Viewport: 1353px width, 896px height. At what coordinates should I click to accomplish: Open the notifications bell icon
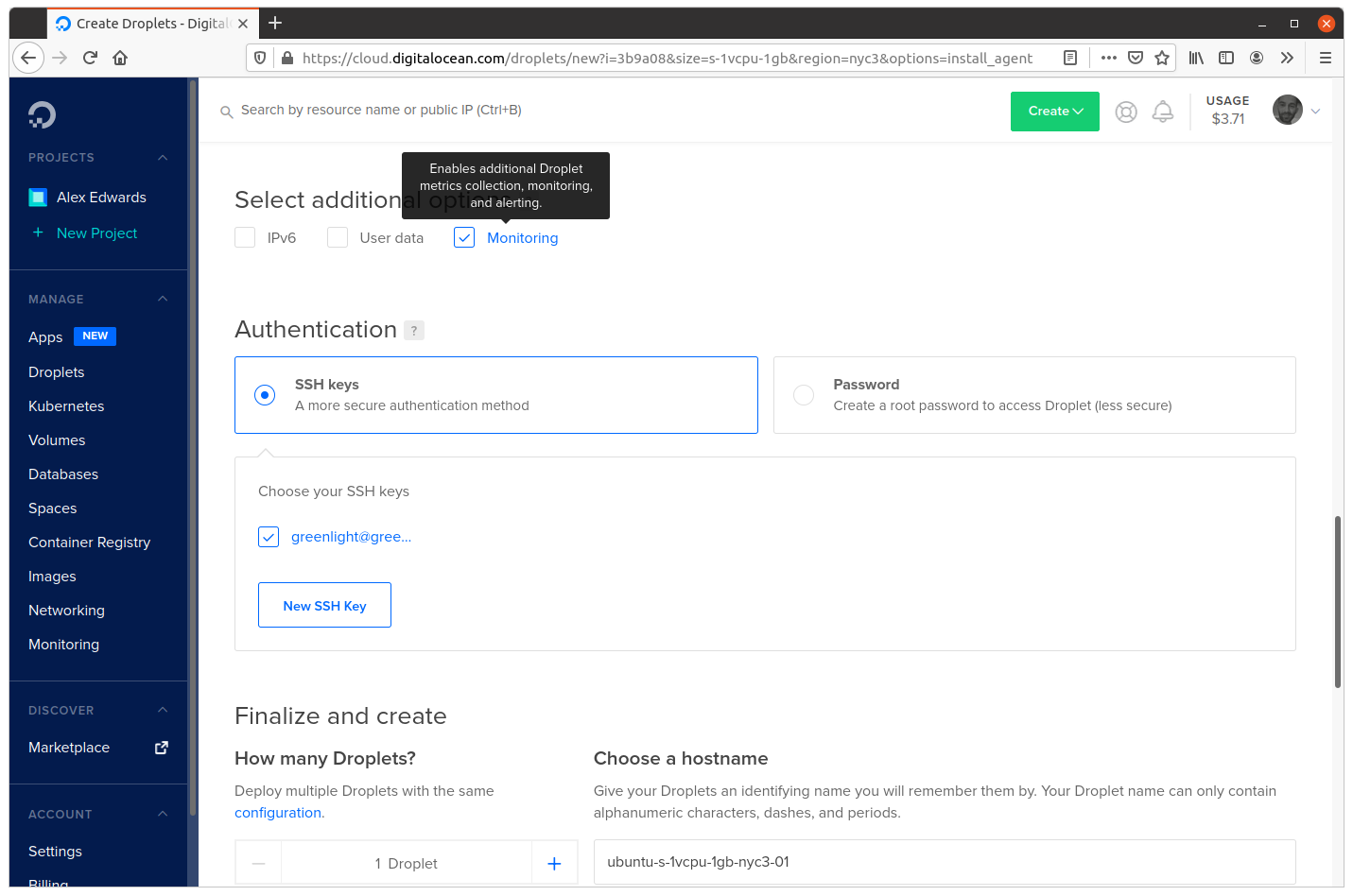click(1162, 112)
